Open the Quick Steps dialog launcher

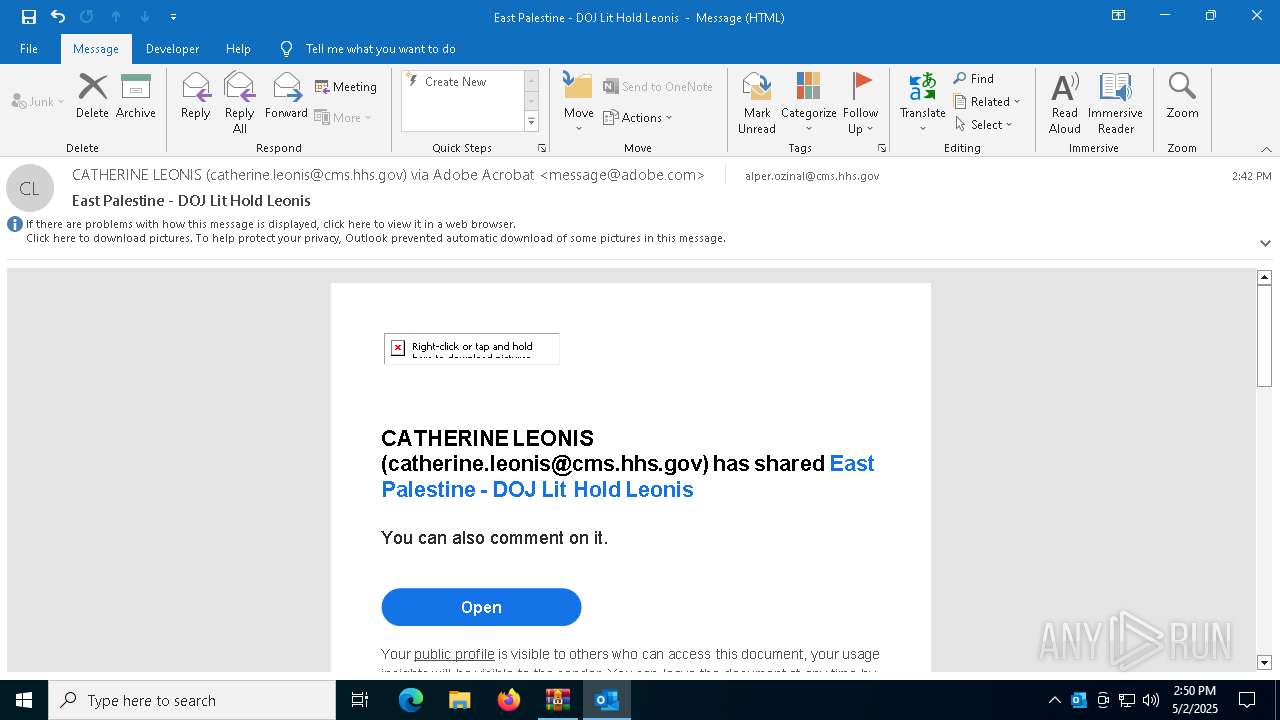[x=542, y=148]
